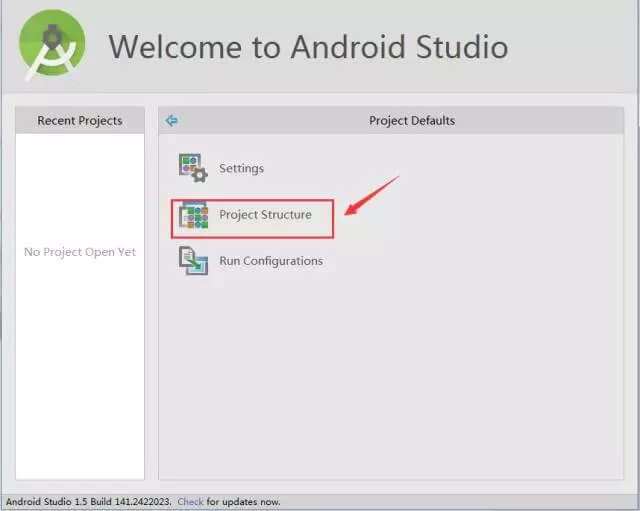640x511 pixels.
Task: Open the Project Structure text entry
Action: click(265, 214)
